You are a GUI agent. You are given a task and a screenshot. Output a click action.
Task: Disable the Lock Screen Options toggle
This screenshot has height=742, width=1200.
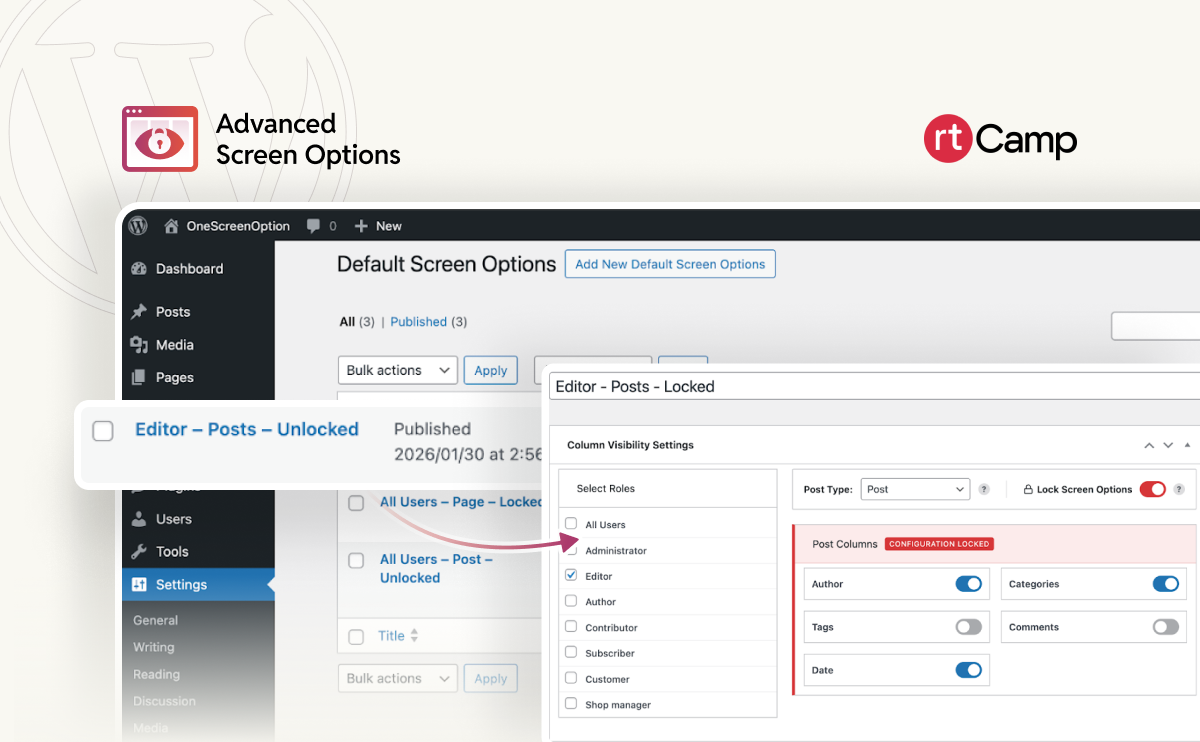(1152, 489)
